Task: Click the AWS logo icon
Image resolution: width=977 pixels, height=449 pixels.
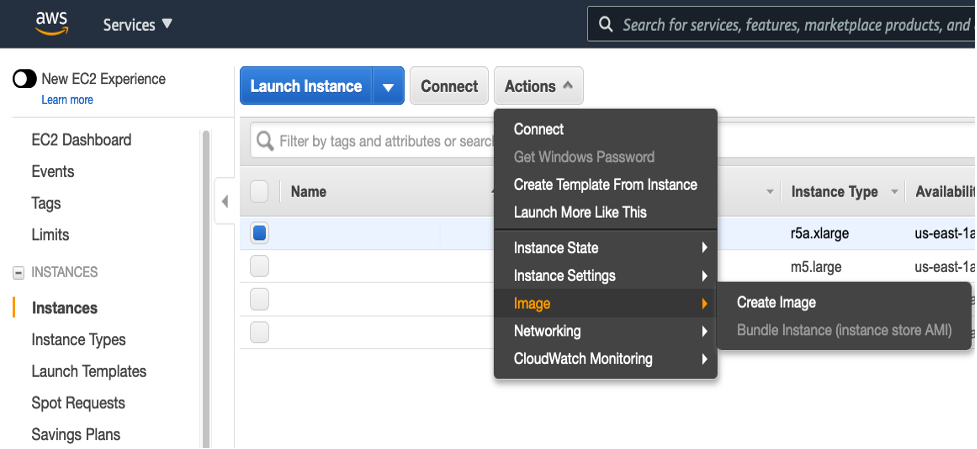Action: point(50,23)
